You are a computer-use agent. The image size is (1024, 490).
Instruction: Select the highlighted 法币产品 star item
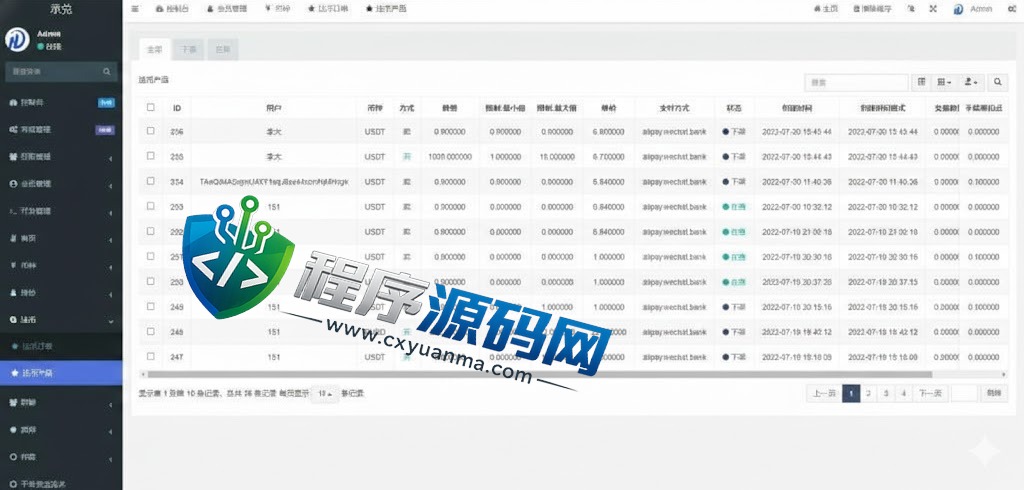61,373
